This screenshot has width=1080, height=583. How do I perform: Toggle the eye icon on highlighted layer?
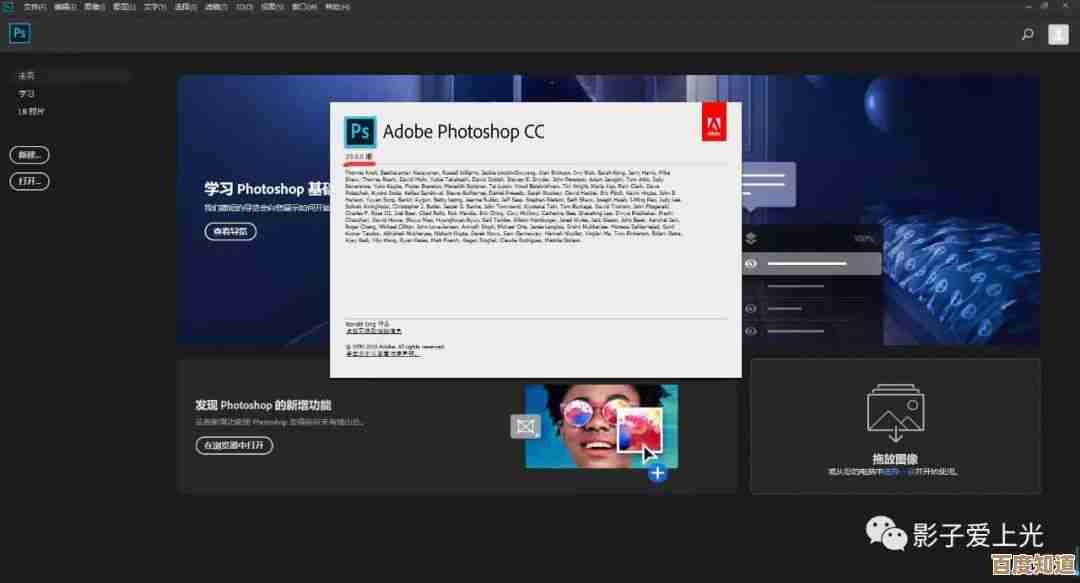[x=751, y=264]
